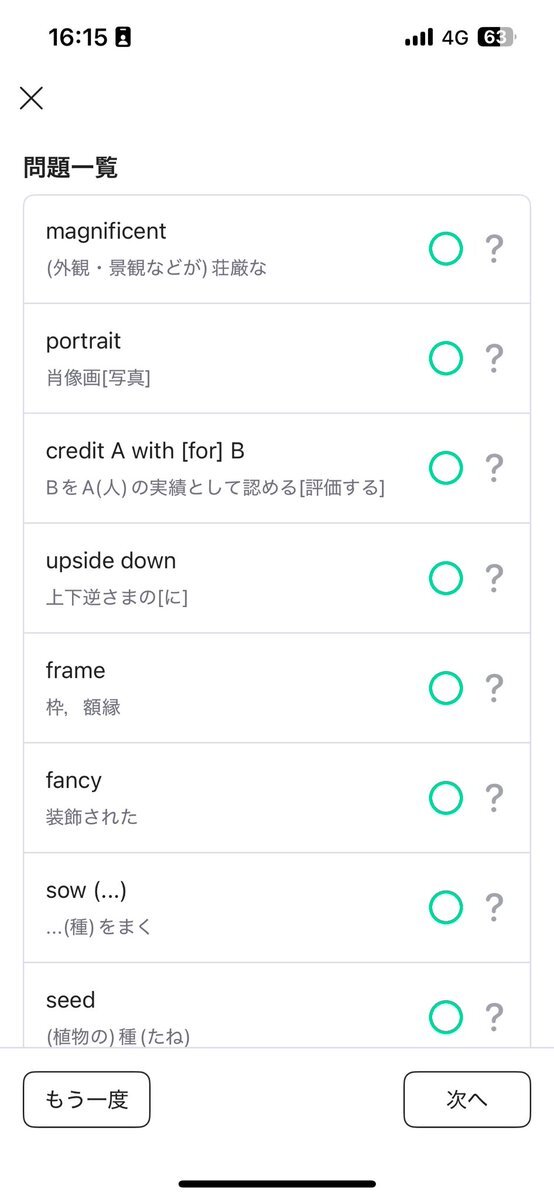
Task: Show help for upside down entry
Action: (495, 578)
